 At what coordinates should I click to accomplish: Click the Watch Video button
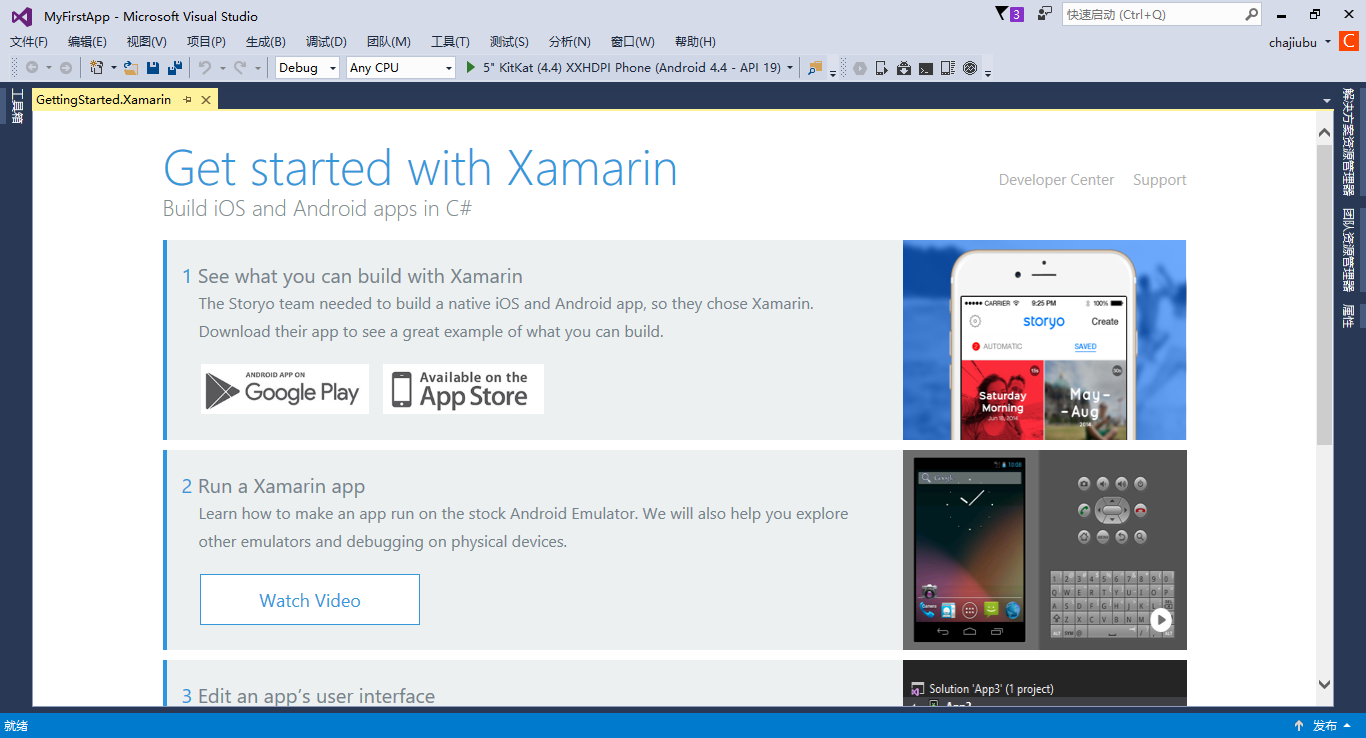point(310,600)
